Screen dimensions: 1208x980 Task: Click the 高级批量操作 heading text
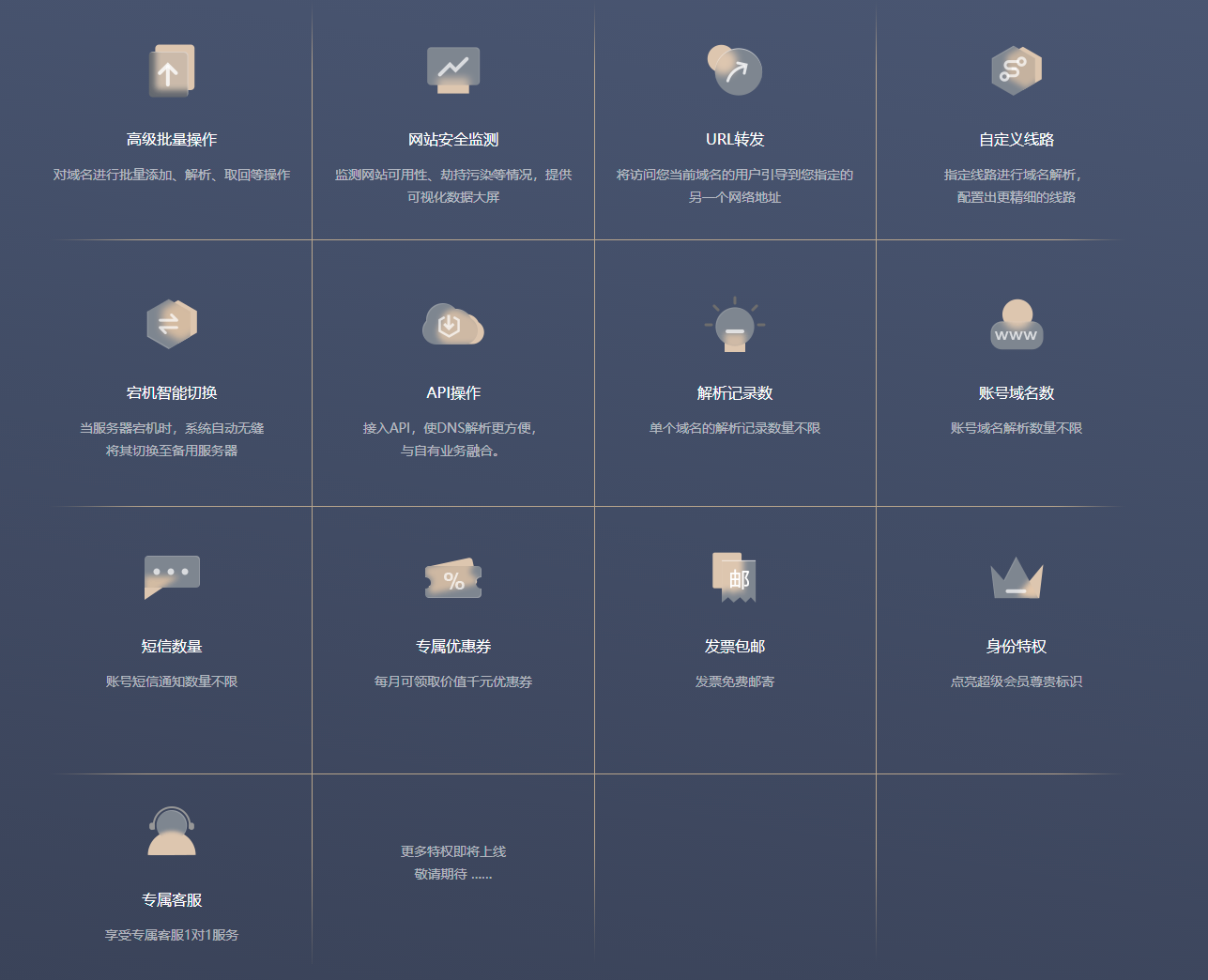[x=172, y=140]
